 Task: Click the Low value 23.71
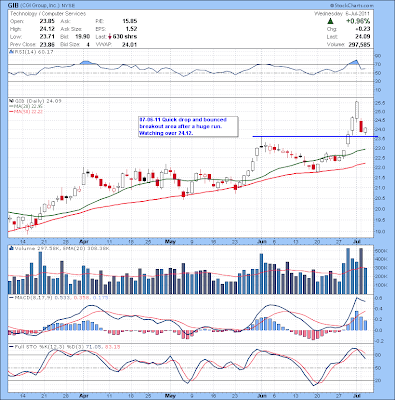[x=47, y=37]
